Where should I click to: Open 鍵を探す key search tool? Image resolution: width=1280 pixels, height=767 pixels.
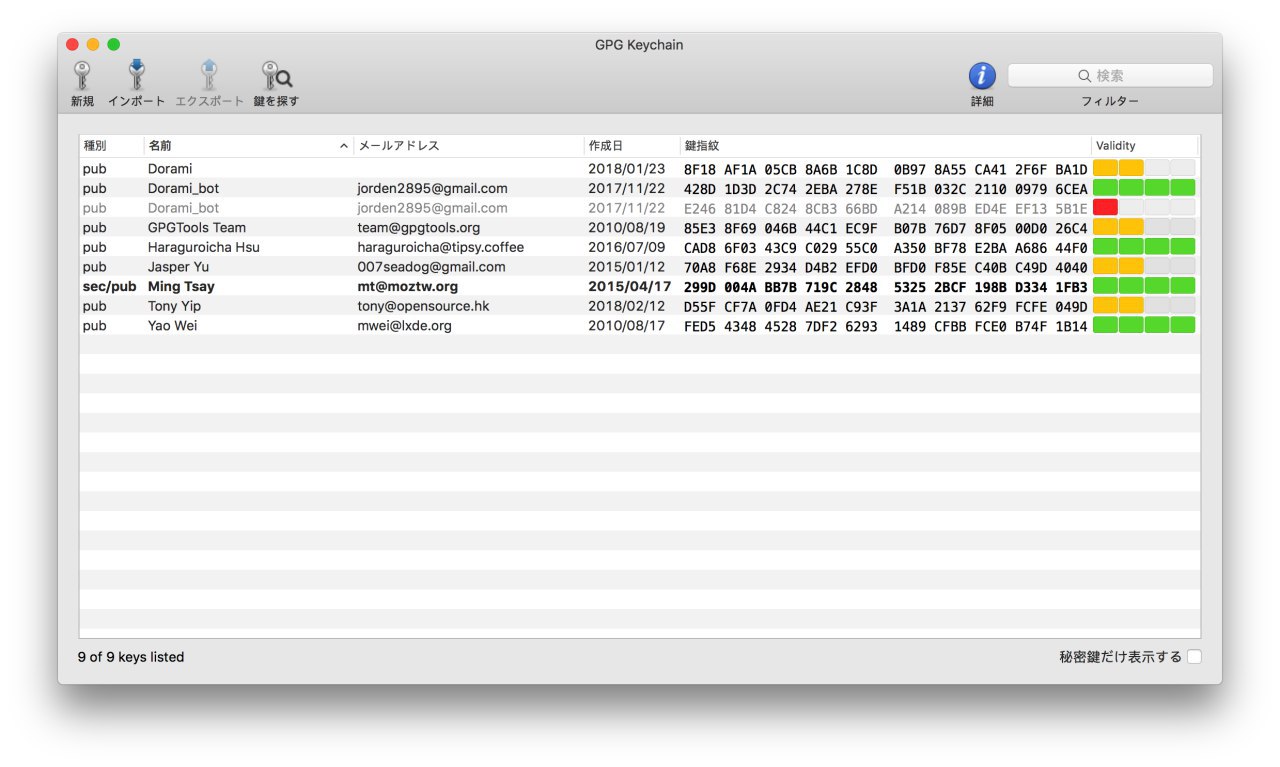click(x=276, y=76)
